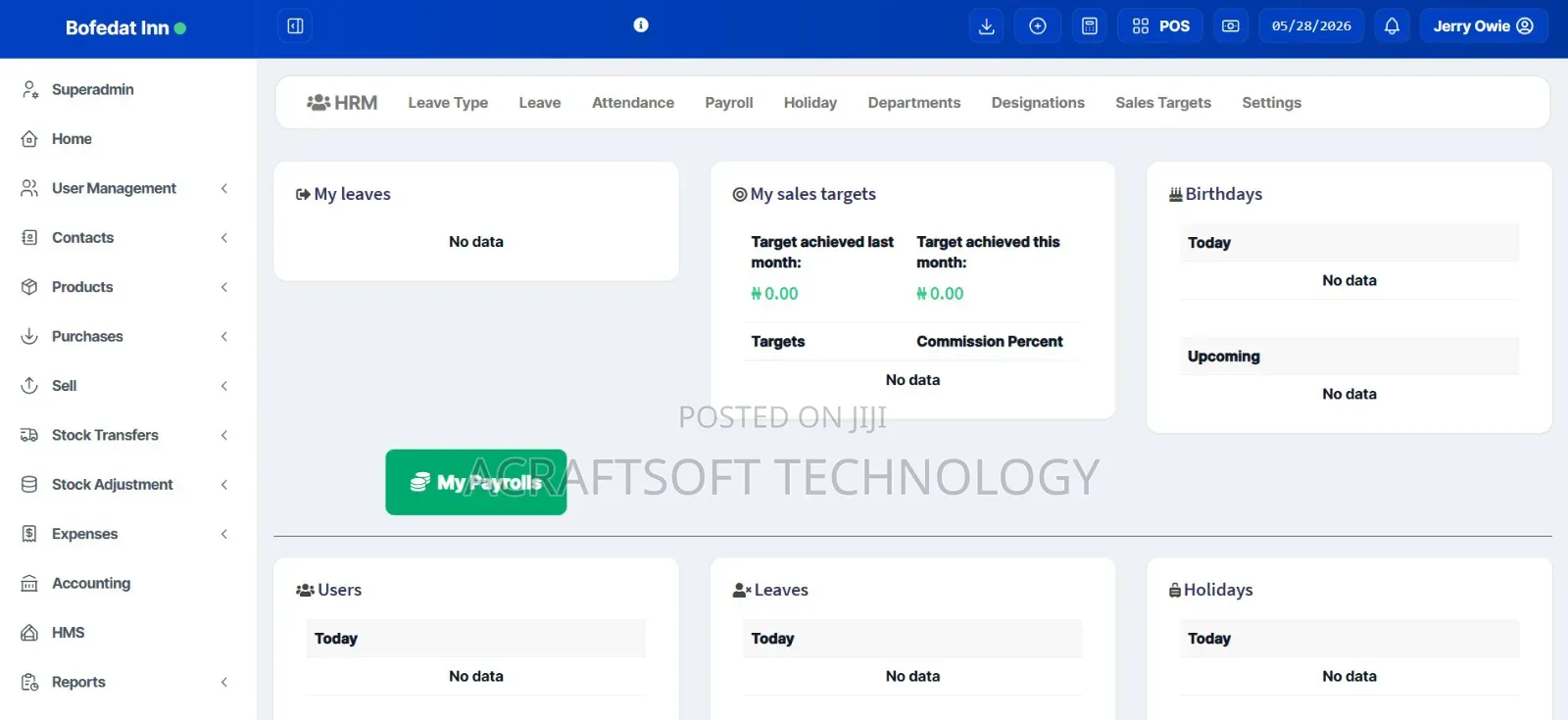Viewport: 1568px width, 720px height.
Task: Click the Users group icon
Action: coord(305,591)
